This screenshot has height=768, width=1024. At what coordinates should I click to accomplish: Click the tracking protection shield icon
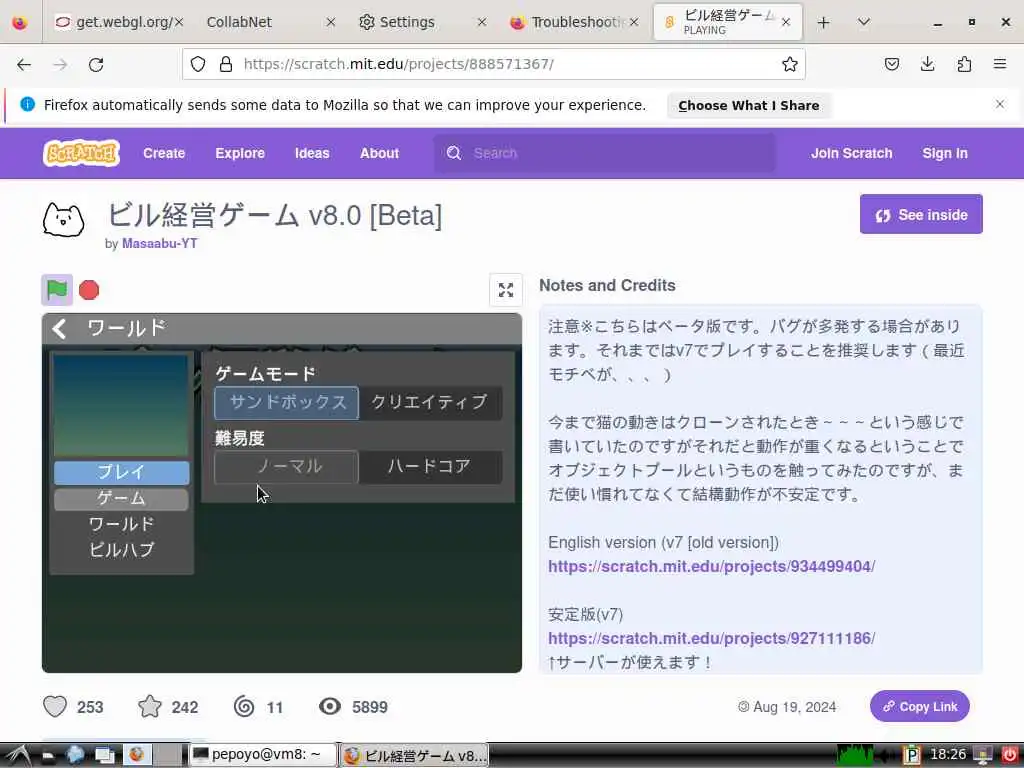point(198,64)
